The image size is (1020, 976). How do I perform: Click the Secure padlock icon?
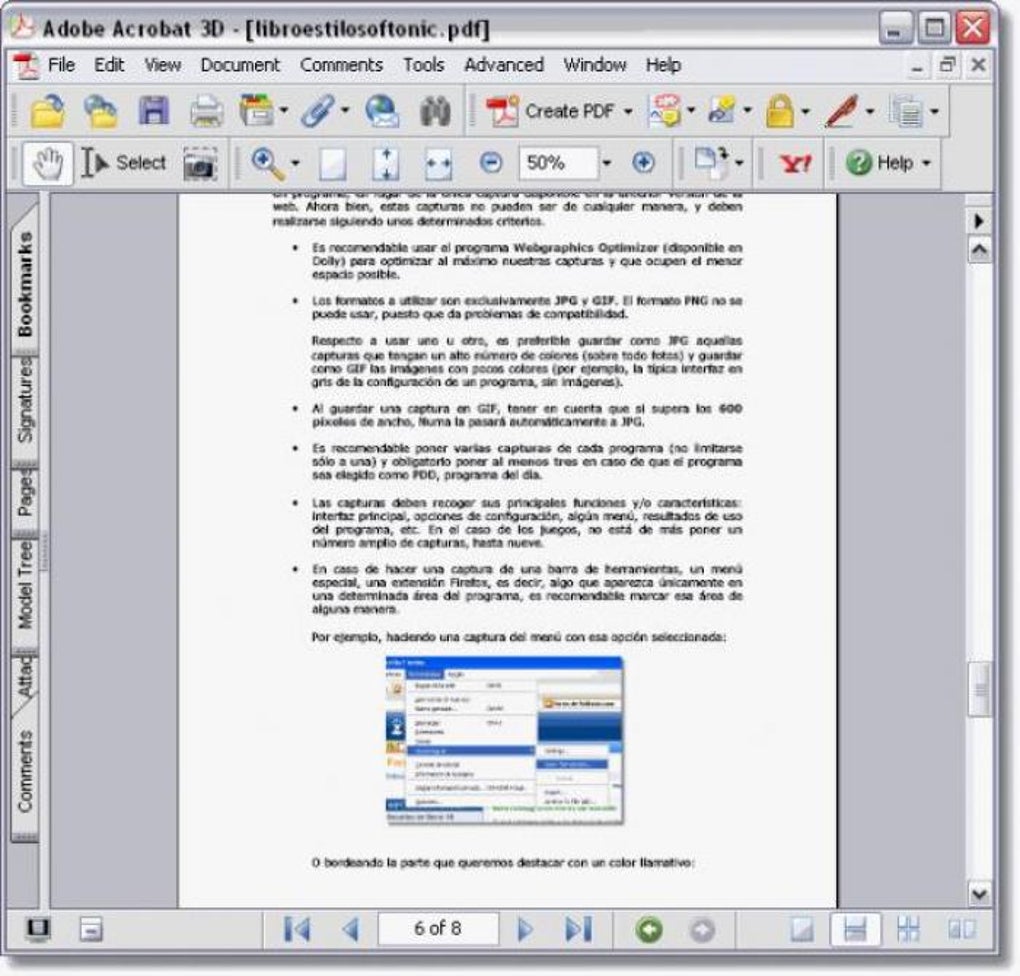[x=779, y=111]
